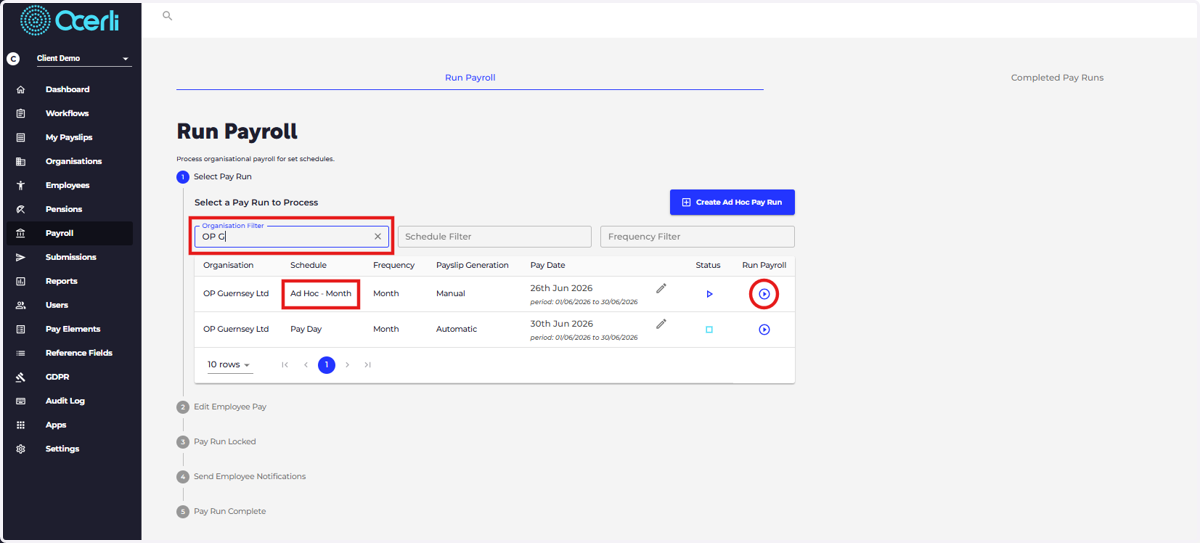Click the Users people icon

coord(21,305)
